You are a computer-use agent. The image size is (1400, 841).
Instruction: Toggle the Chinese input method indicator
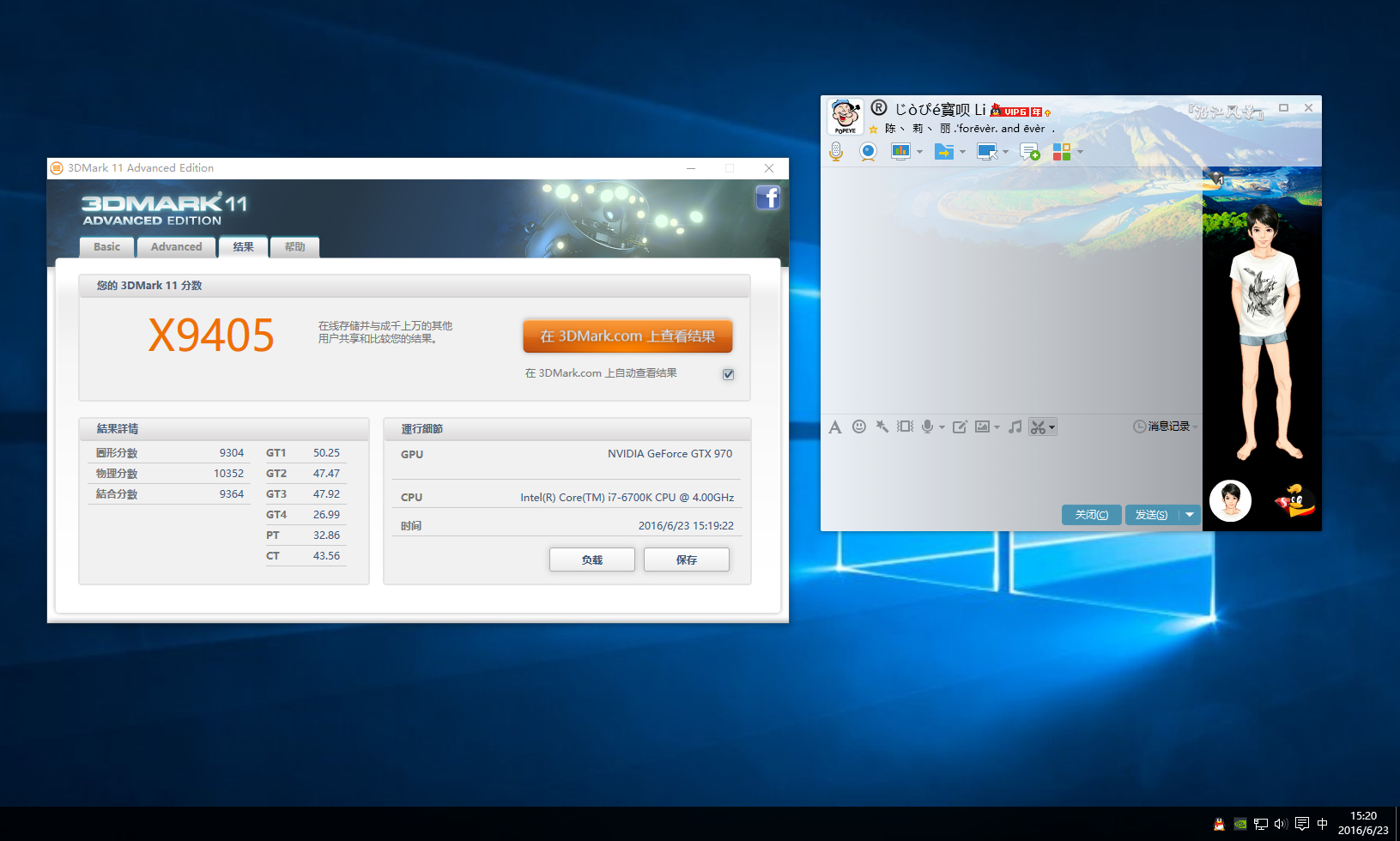pyautogui.click(x=1323, y=824)
